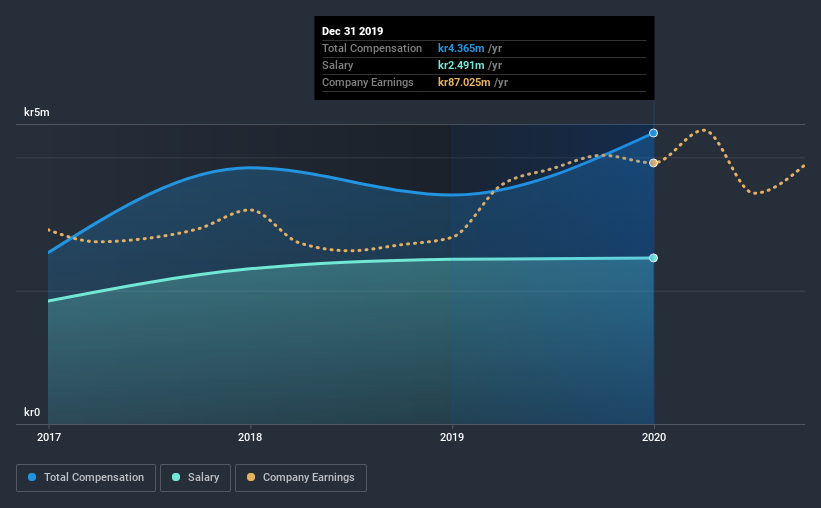Click the 2020 x-axis label

tap(654, 437)
